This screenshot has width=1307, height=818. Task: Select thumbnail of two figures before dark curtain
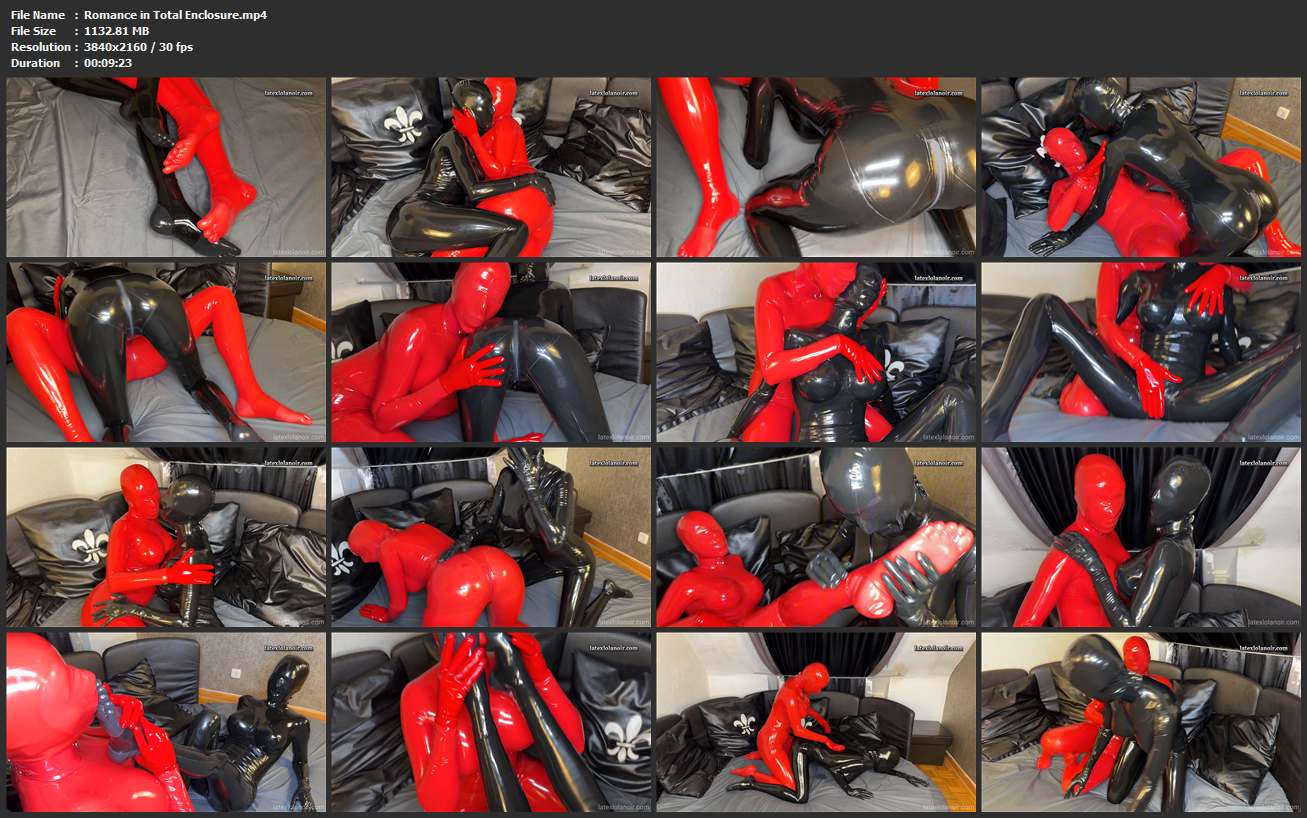coord(1141,537)
